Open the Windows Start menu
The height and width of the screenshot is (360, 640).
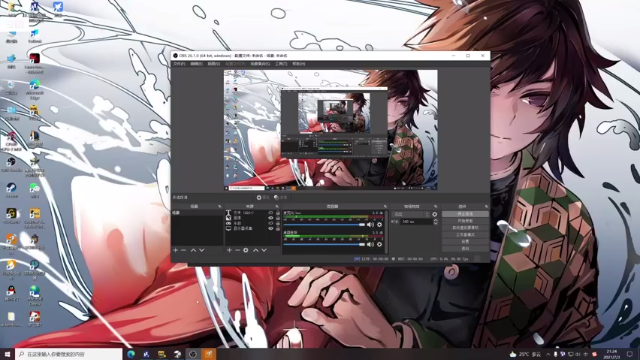pyautogui.click(x=7, y=354)
